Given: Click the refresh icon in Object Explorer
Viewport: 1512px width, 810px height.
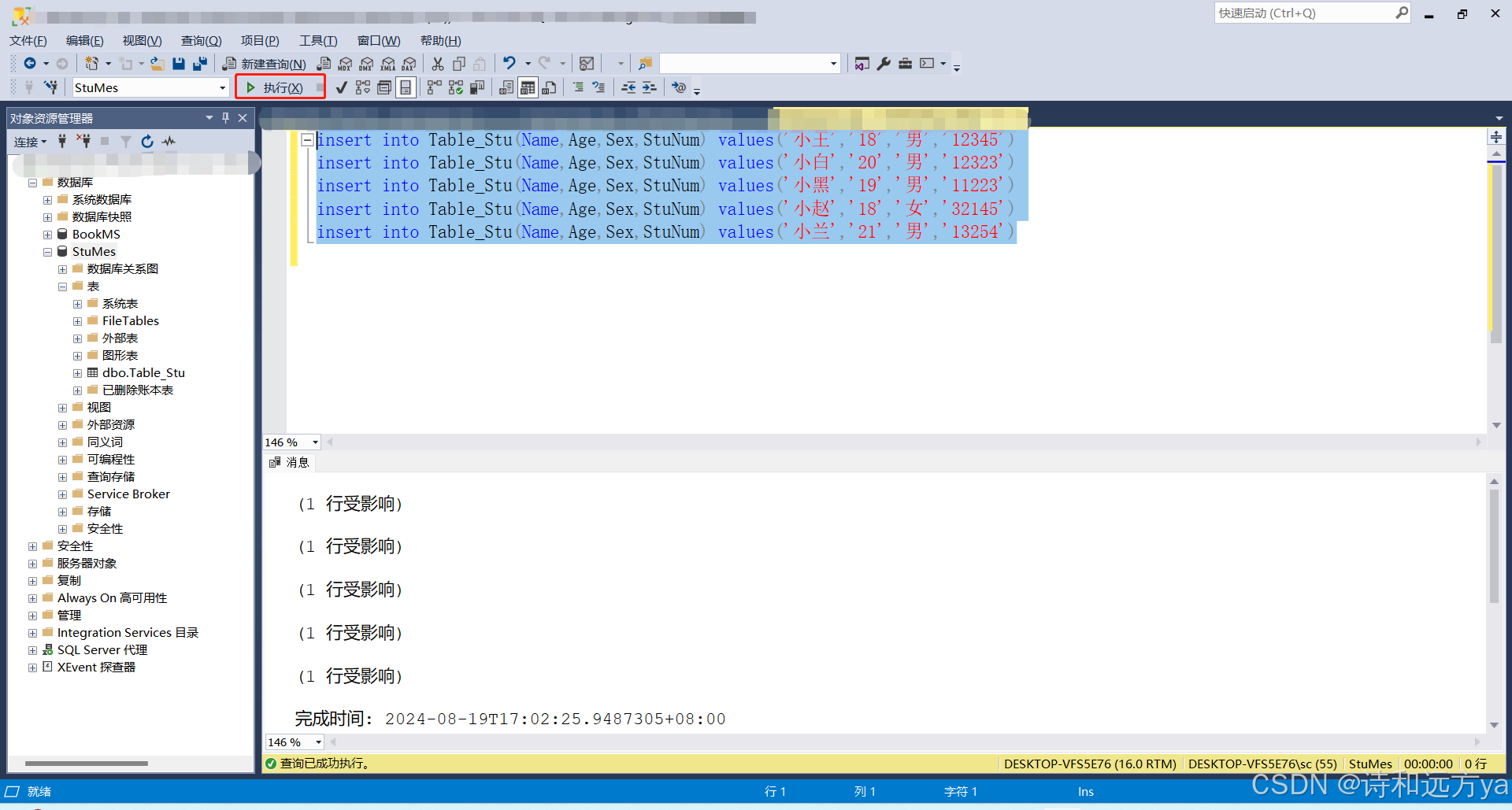Looking at the screenshot, I should pos(147,142).
